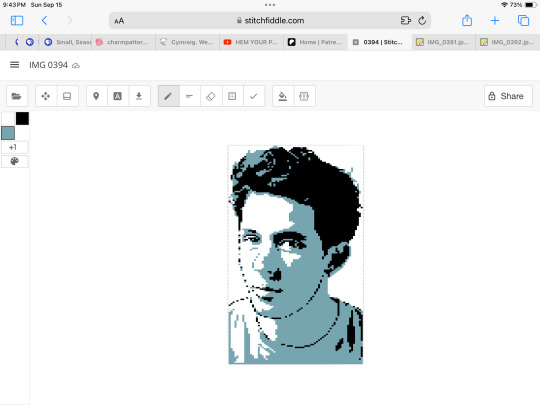
Task: Switch to the HEM YOUR P... YouTube tab
Action: [251, 42]
